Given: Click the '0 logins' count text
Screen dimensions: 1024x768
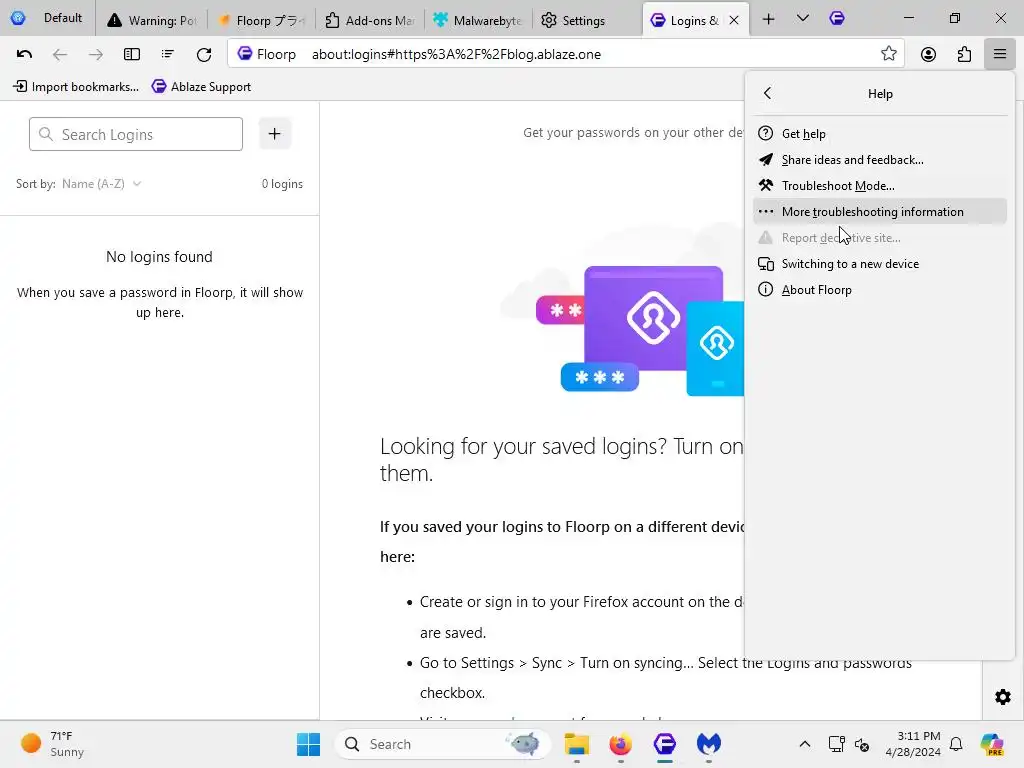Looking at the screenshot, I should [282, 184].
